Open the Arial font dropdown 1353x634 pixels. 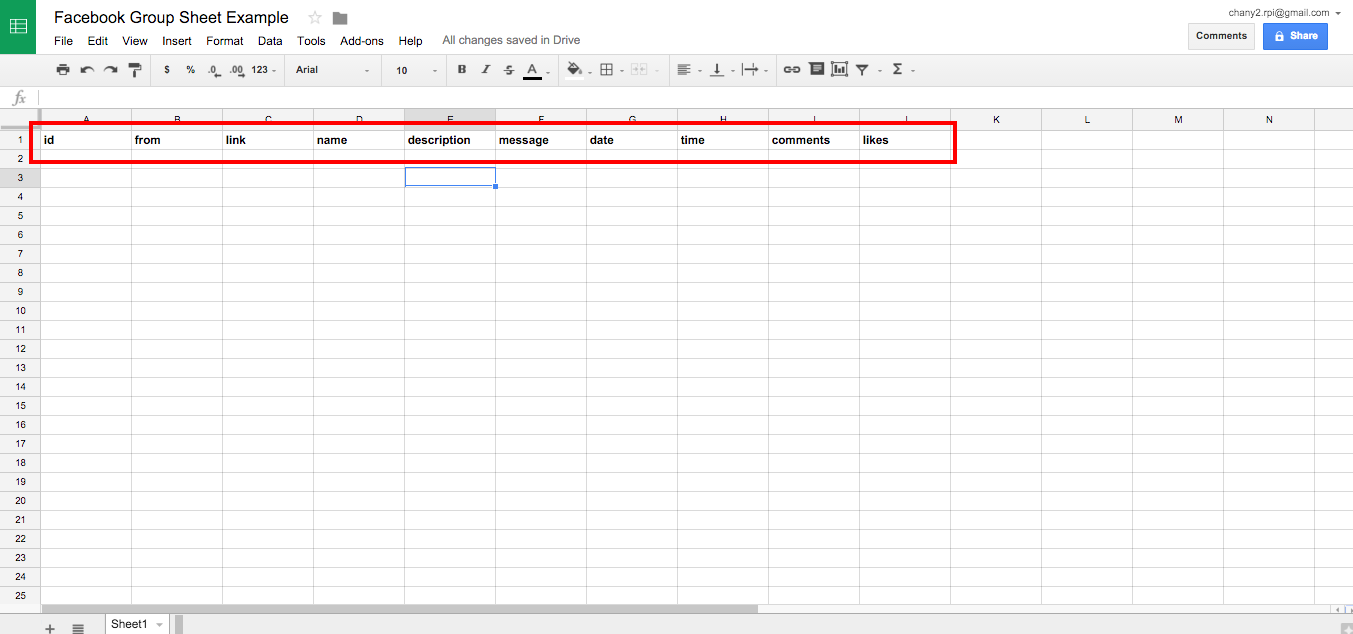point(332,70)
